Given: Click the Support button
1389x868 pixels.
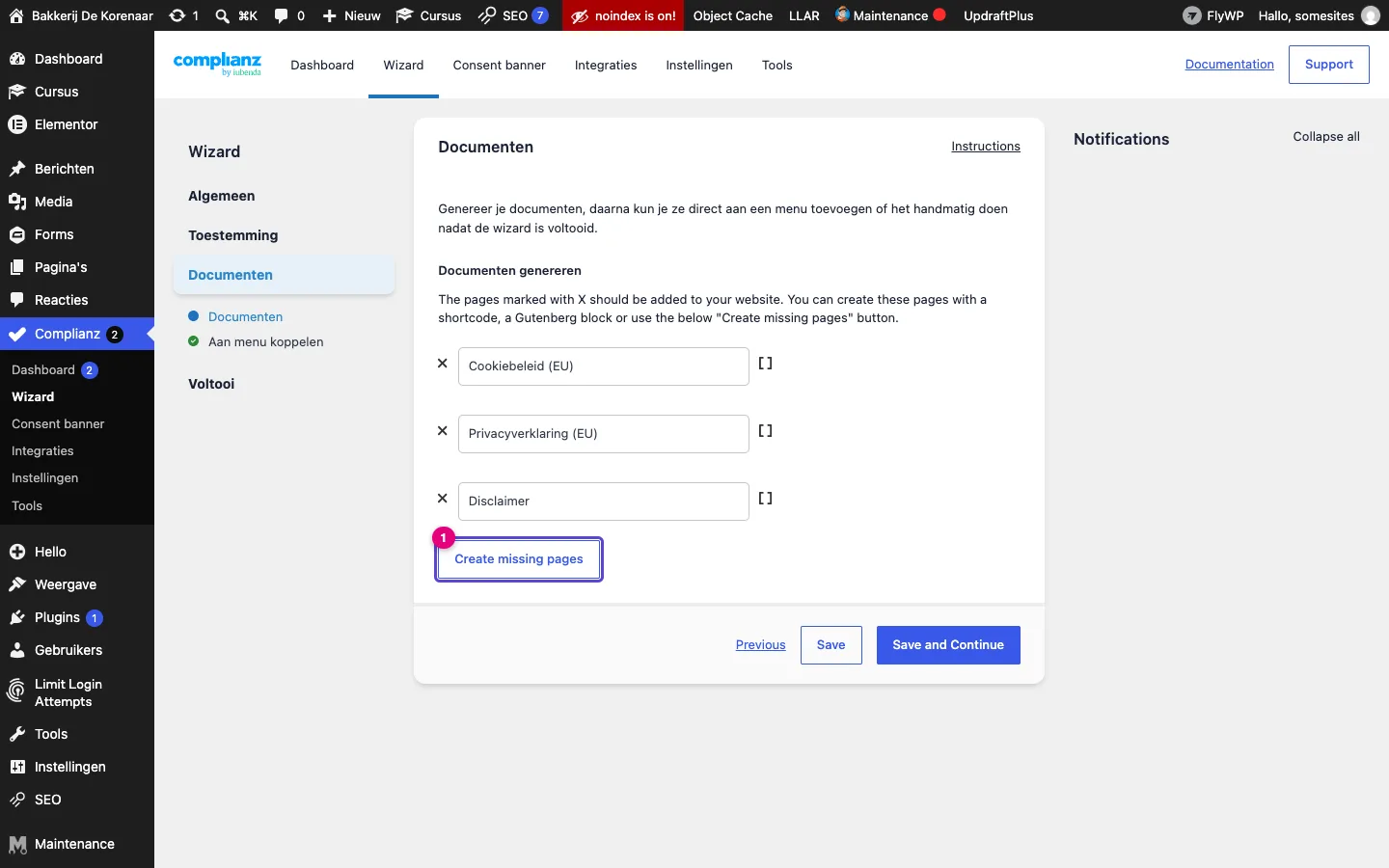Looking at the screenshot, I should pyautogui.click(x=1329, y=65).
